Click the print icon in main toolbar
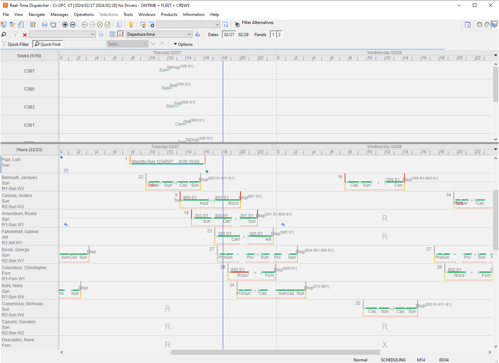The image size is (499, 363). [44, 25]
